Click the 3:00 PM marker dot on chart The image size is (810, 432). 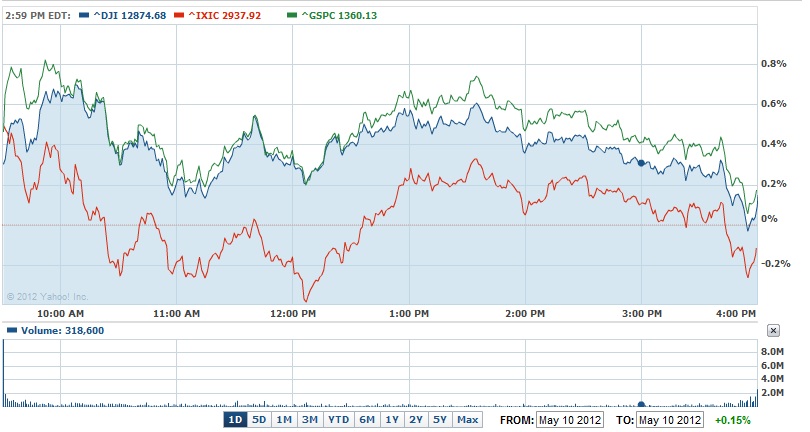point(641,162)
